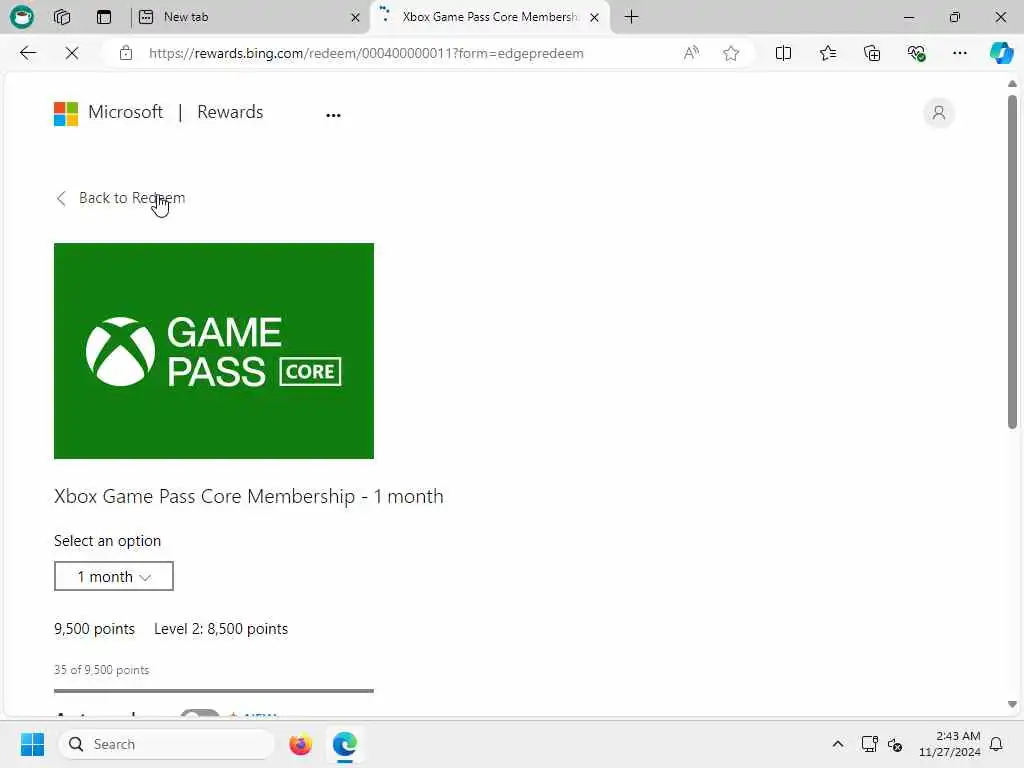Toggle vertical tab actions menu icon
The height and width of the screenshot is (768, 1024).
(104, 17)
